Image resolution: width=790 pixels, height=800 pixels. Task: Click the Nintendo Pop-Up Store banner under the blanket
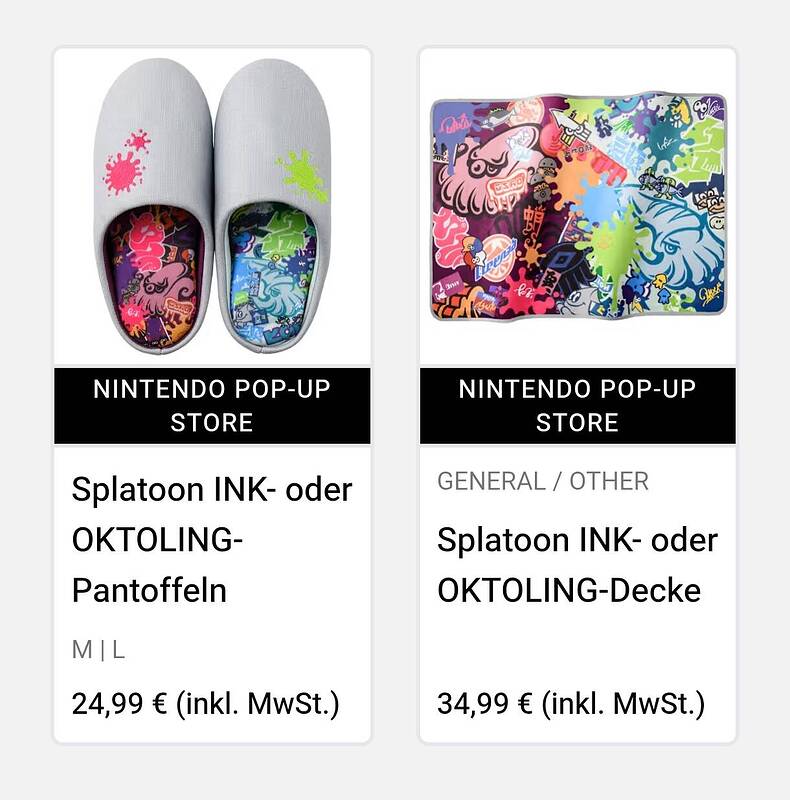577,405
